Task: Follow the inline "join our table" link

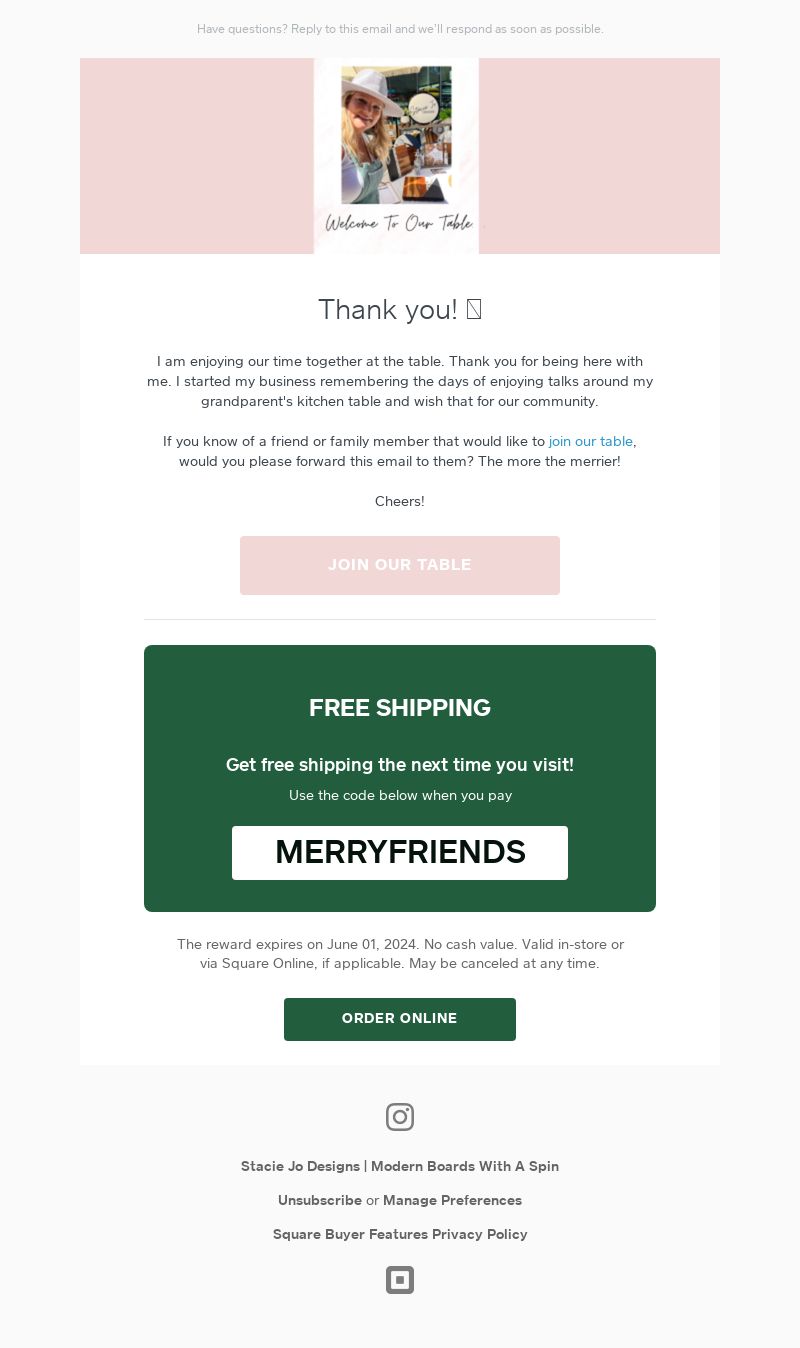Action: click(x=590, y=441)
